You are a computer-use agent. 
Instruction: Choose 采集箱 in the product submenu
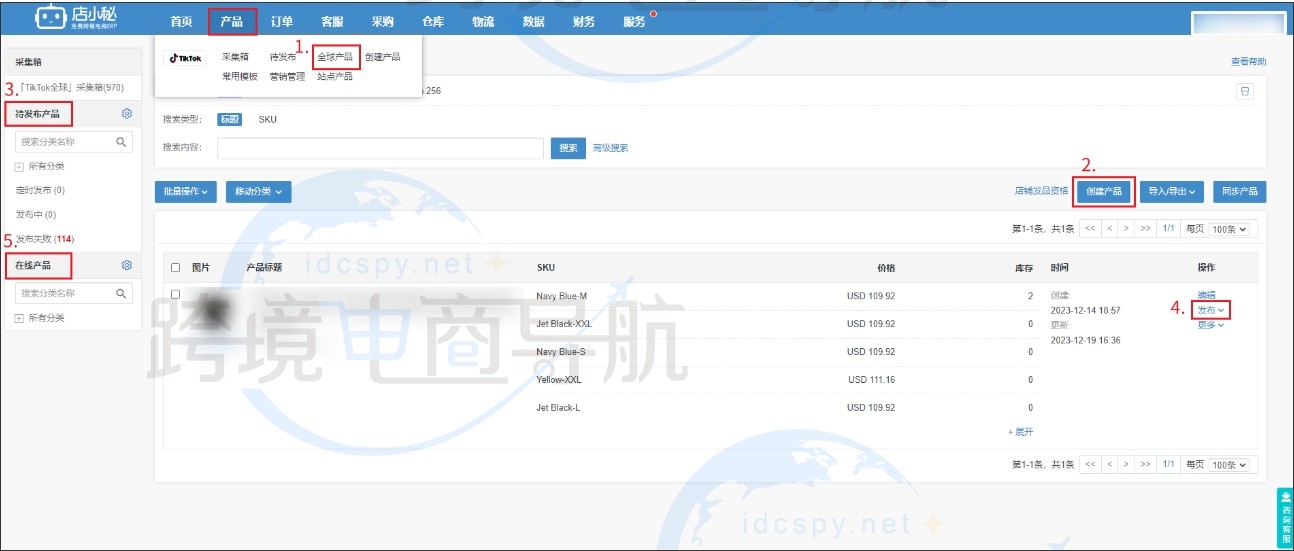[x=235, y=57]
